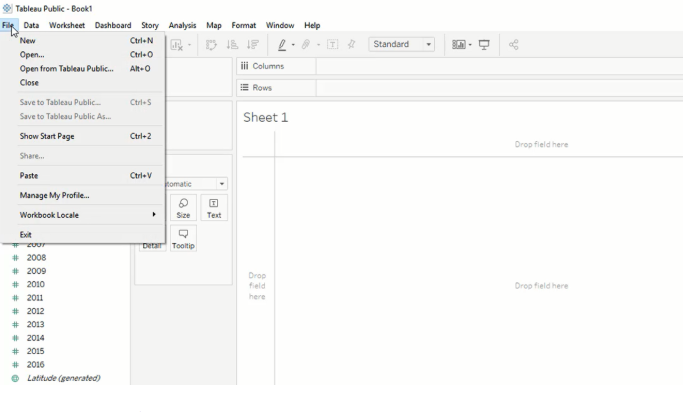Select the 2013 field
The image size is (685, 412).
click(x=35, y=325)
